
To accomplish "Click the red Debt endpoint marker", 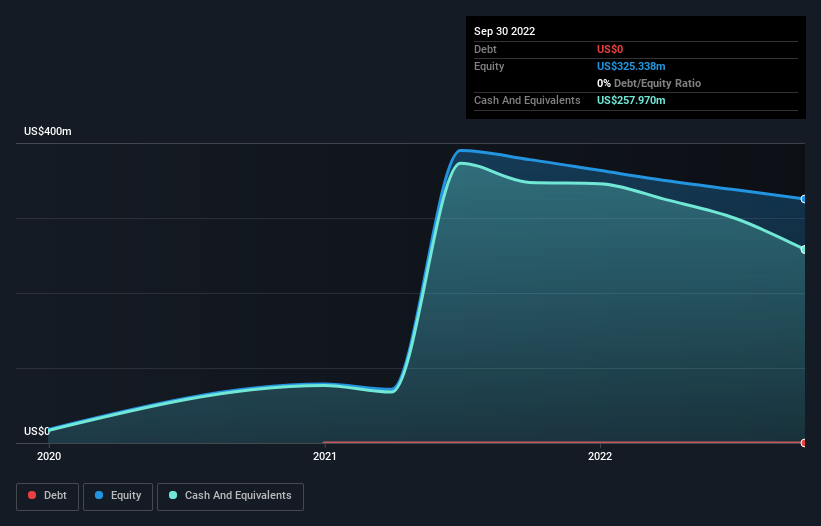I will (804, 443).
